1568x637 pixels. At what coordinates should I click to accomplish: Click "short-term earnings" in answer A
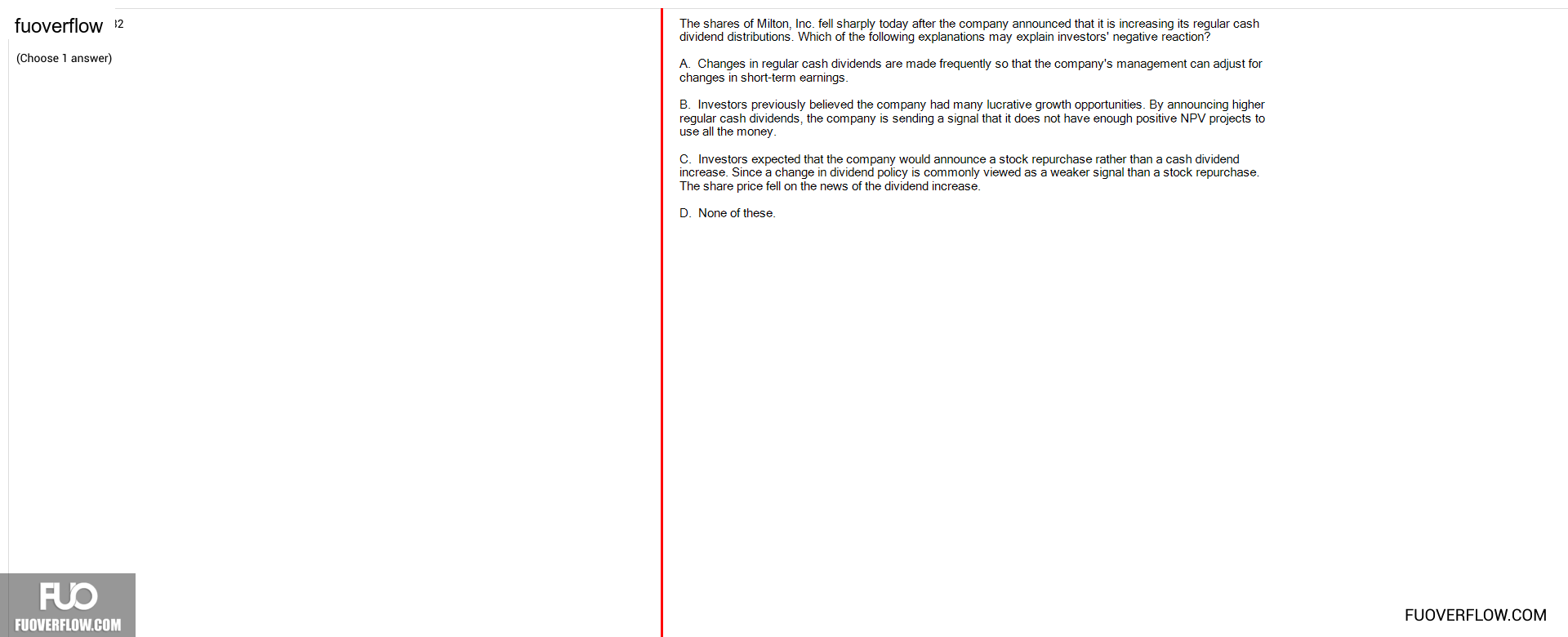(x=795, y=78)
